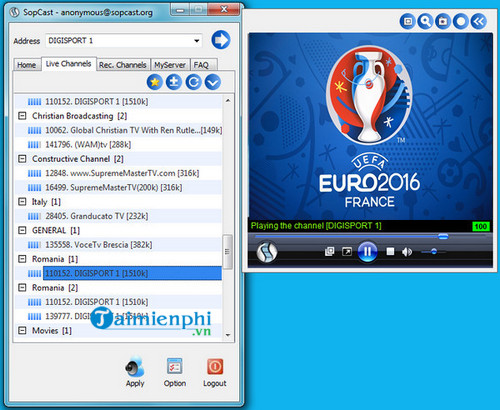Click the star favorites icon in channel toolbar

[155, 82]
